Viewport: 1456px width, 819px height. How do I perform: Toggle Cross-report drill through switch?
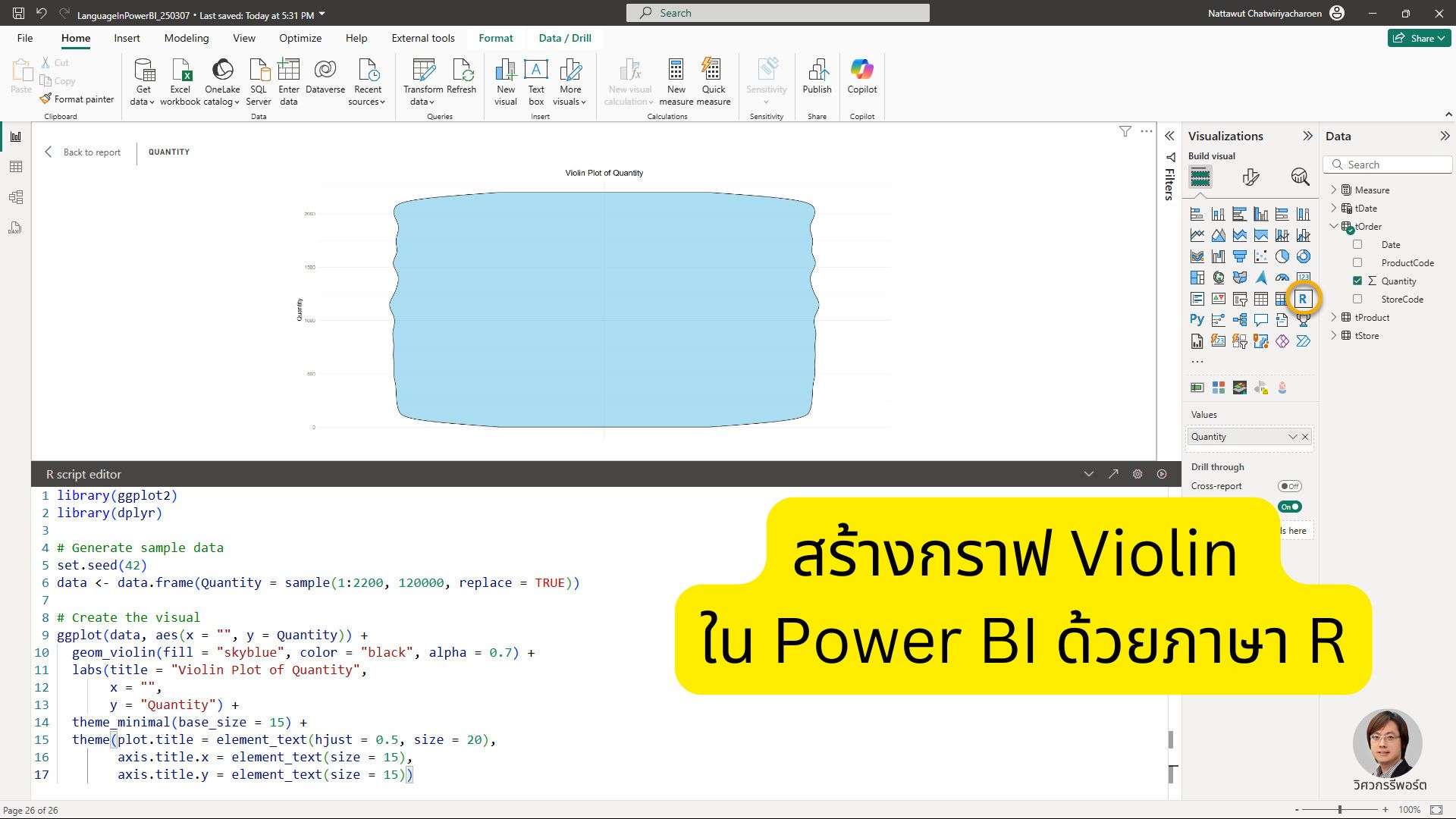(1289, 486)
